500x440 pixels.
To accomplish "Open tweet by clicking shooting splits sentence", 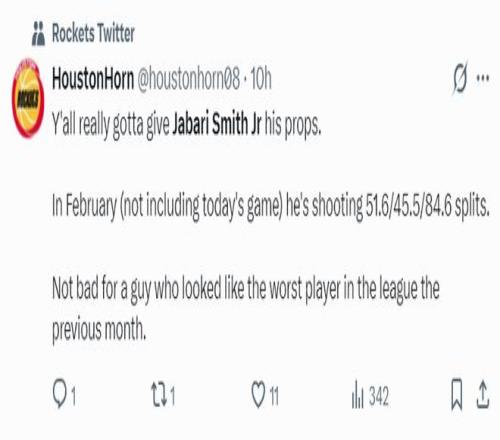I will (271, 206).
